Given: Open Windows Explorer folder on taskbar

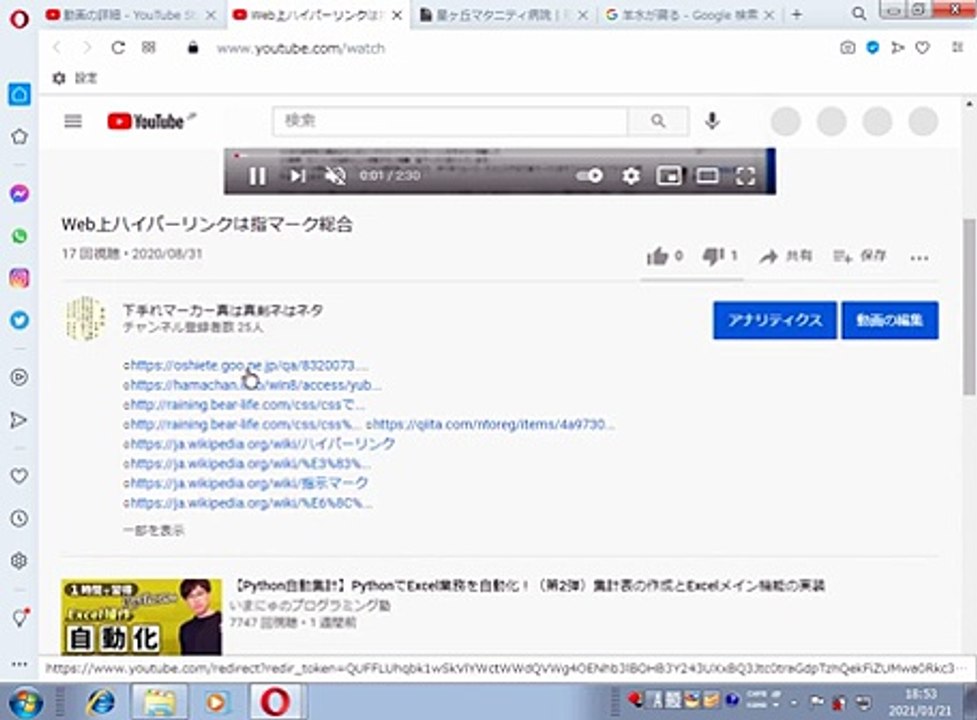Looking at the screenshot, I should point(159,702).
